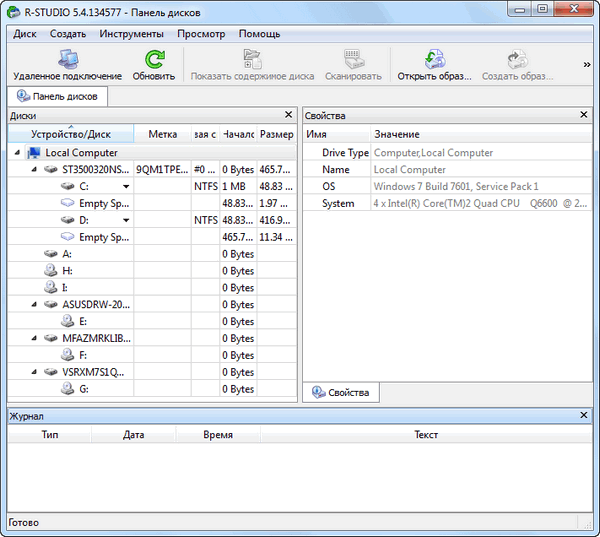Select drive E: in the device list

83,322
